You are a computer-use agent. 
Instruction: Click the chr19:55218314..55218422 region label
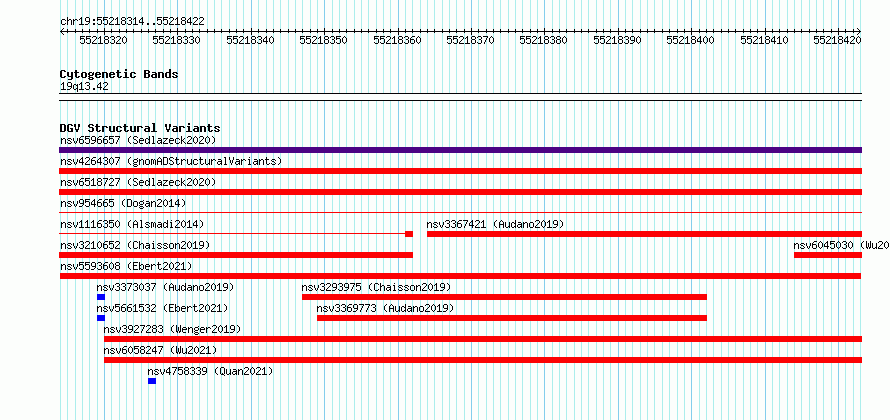click(132, 21)
